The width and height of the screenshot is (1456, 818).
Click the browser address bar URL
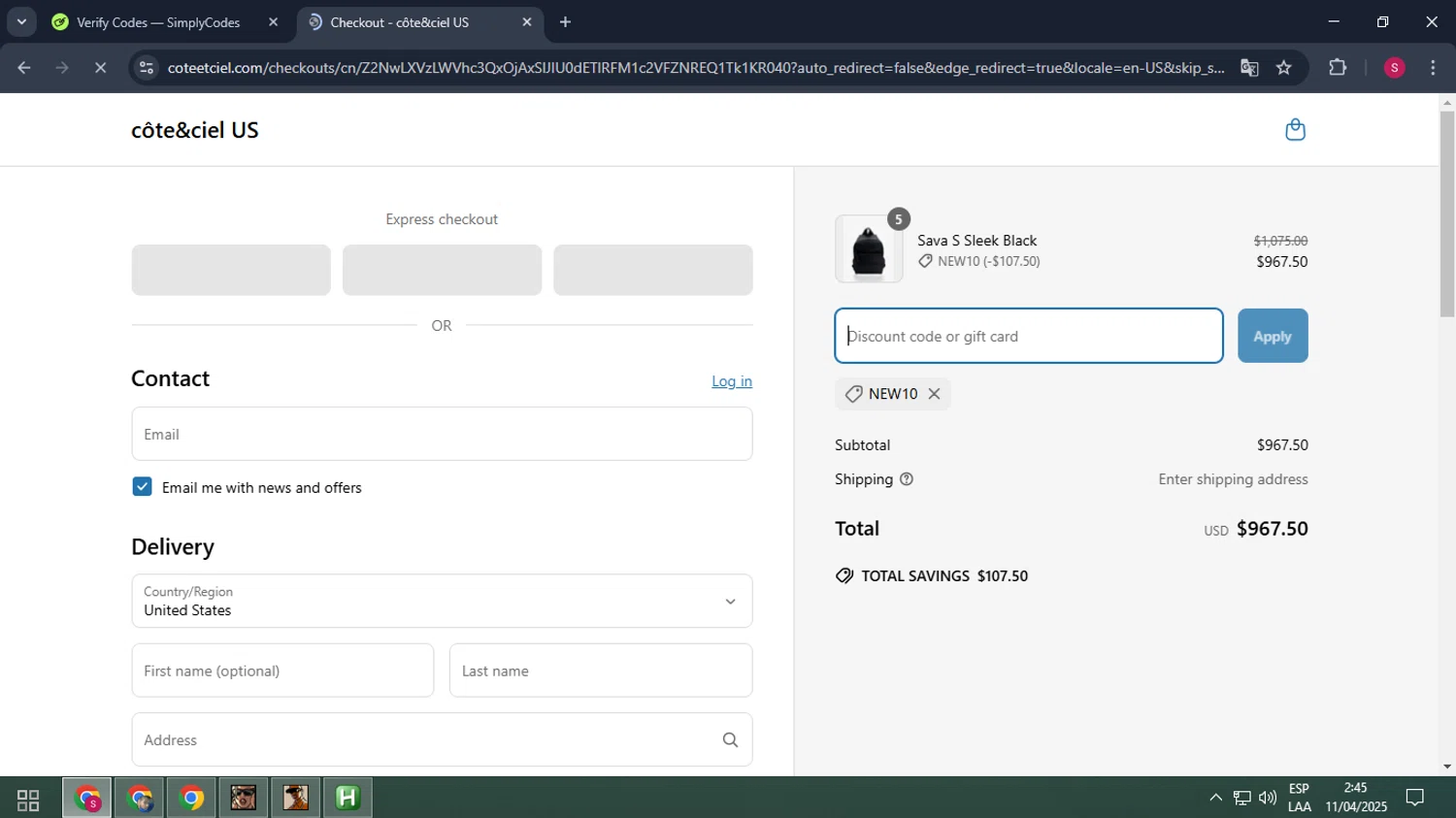pos(696,68)
